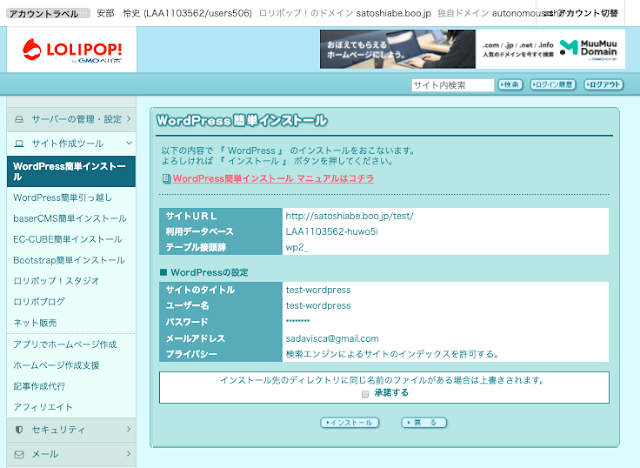Click the Lolipop logo

coord(67,49)
